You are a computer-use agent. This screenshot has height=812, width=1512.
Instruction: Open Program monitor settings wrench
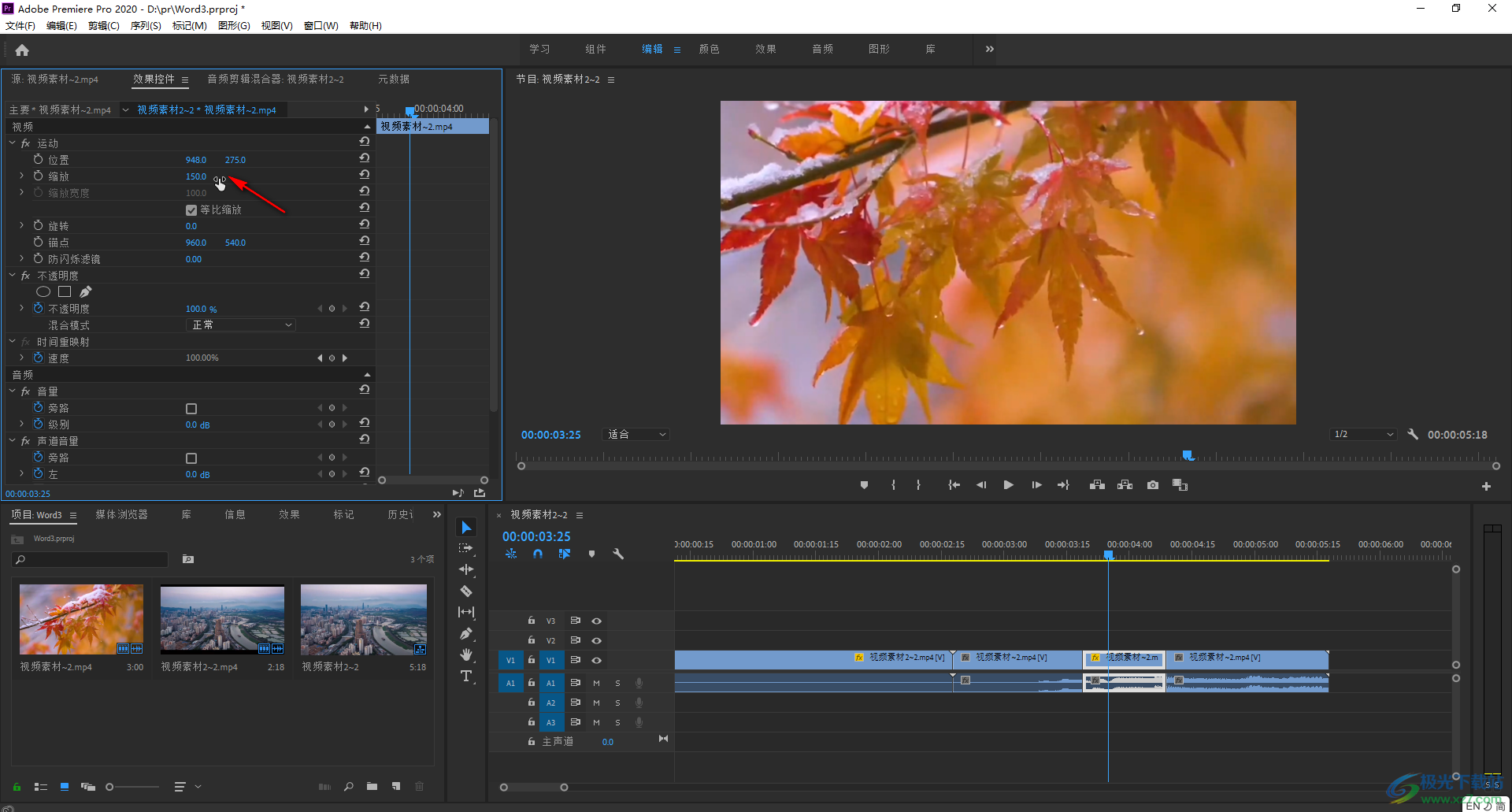[x=1413, y=434]
